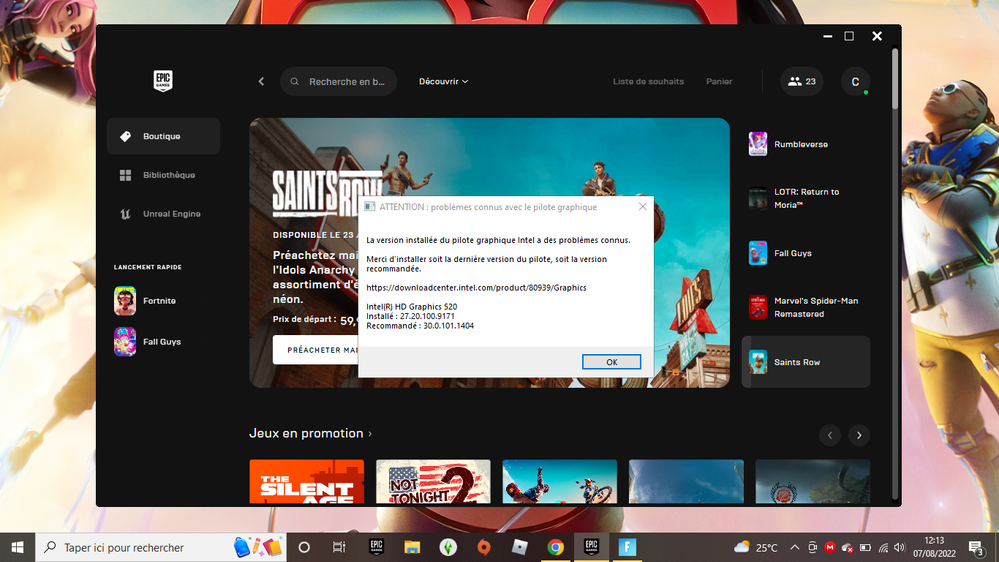Expand the Découvrir dropdown
The width and height of the screenshot is (999, 562).
tap(443, 82)
